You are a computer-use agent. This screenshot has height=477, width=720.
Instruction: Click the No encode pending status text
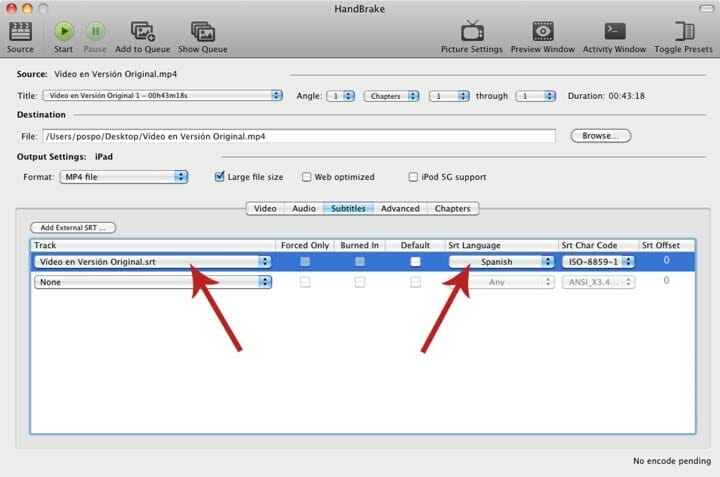tap(672, 460)
